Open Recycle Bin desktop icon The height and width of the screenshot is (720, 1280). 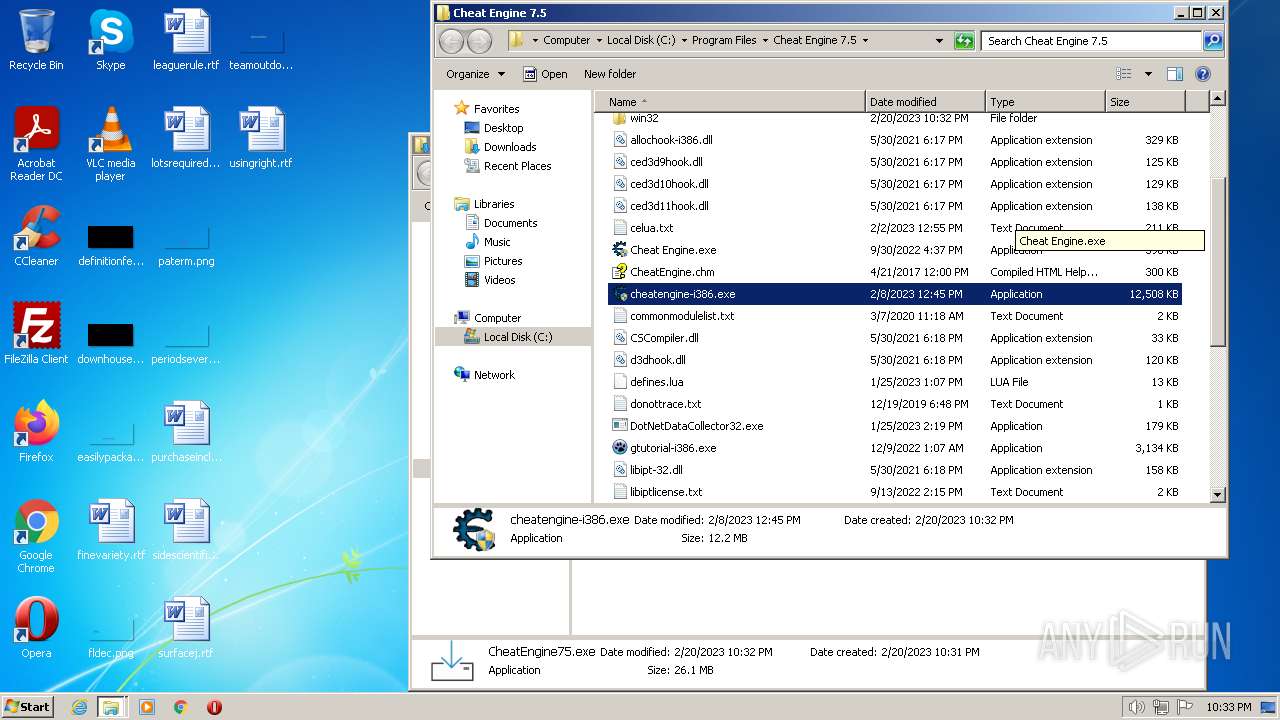(x=36, y=40)
